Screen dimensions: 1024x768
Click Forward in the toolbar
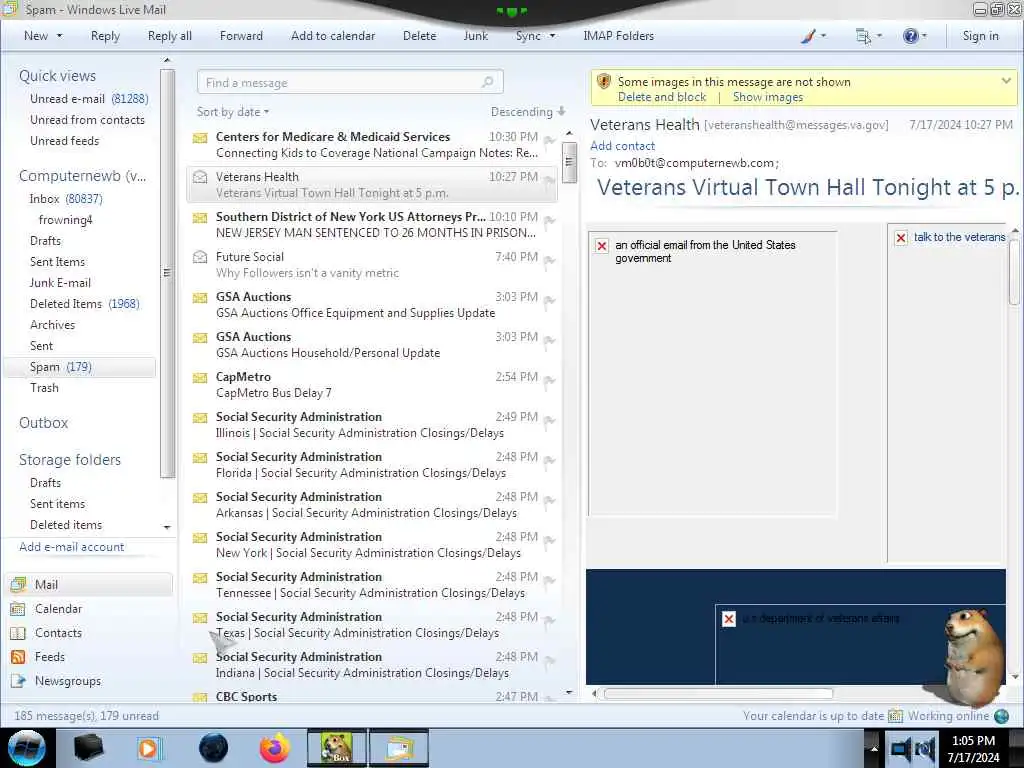point(241,36)
